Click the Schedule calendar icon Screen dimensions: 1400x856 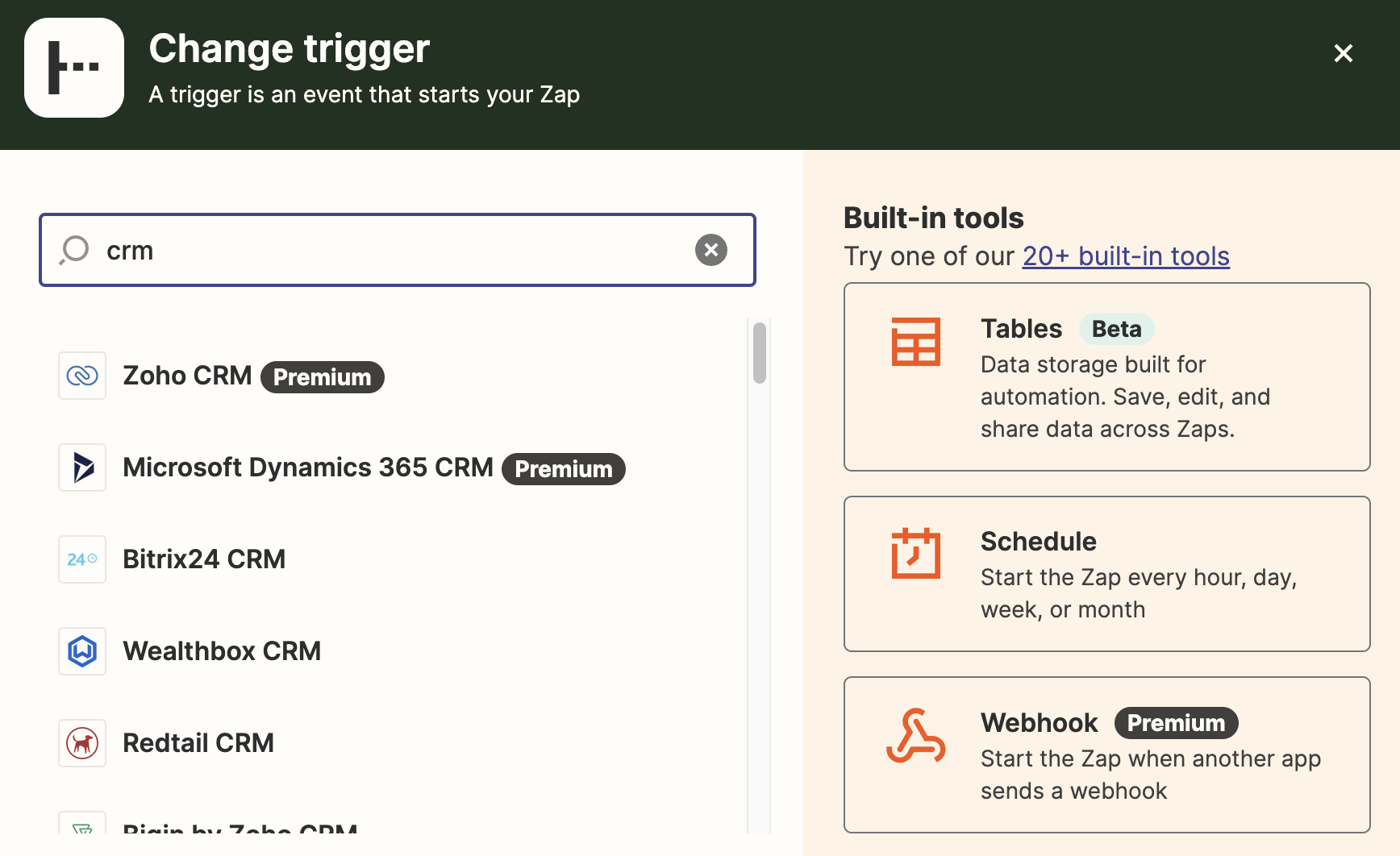(915, 554)
